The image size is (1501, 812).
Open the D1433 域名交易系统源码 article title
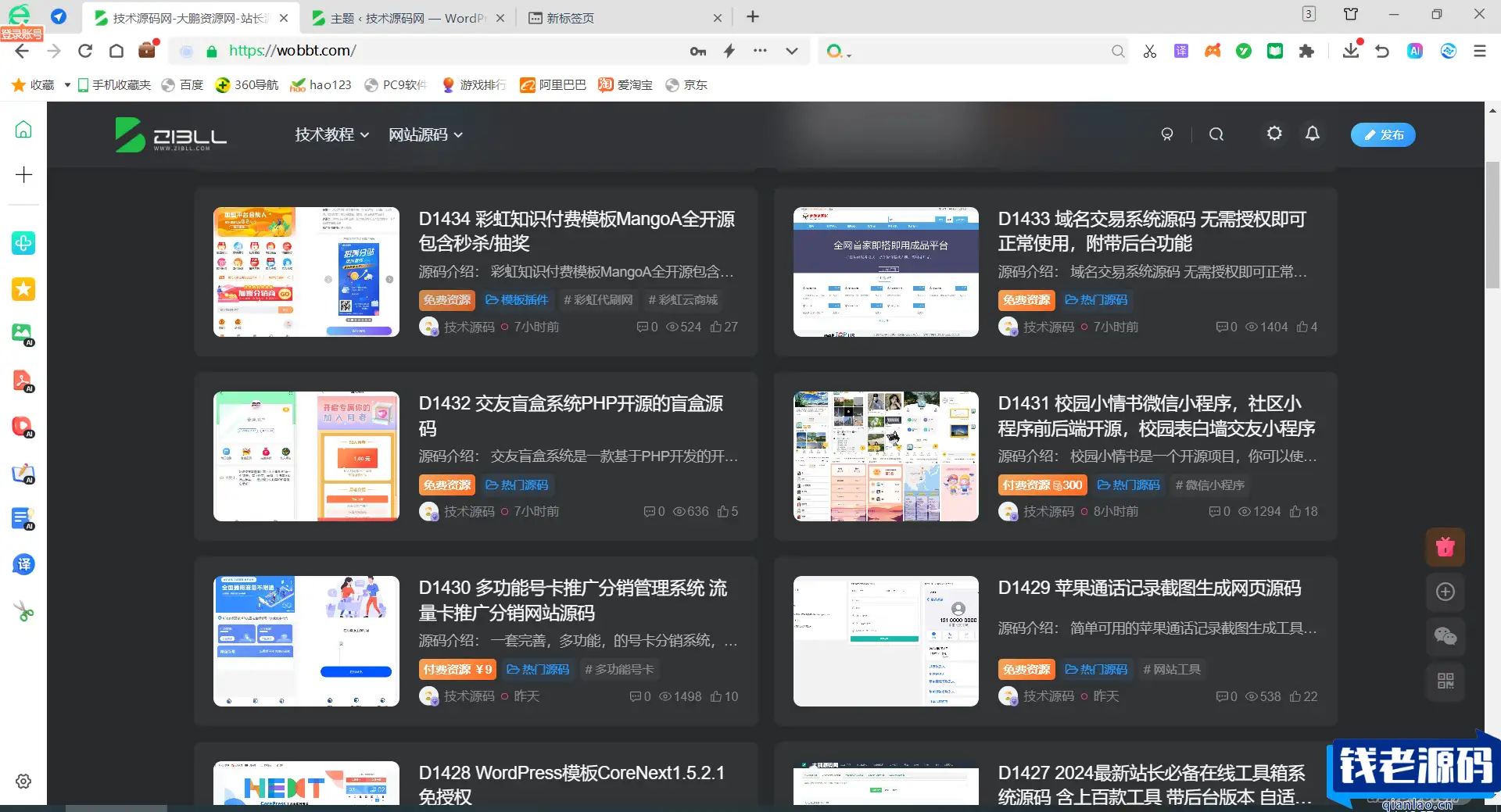tap(1152, 231)
